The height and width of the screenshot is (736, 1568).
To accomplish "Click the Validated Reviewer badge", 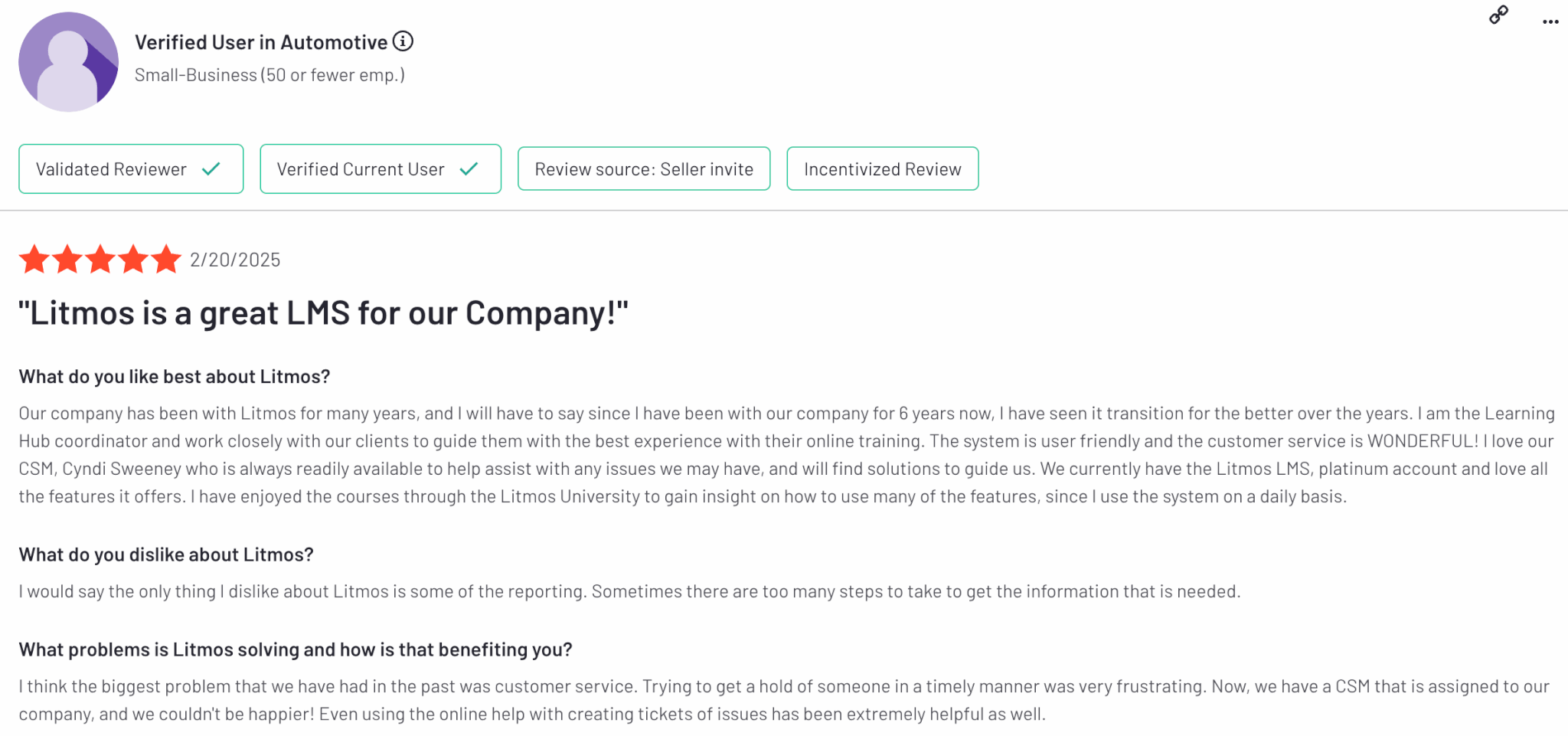I will click(131, 169).
